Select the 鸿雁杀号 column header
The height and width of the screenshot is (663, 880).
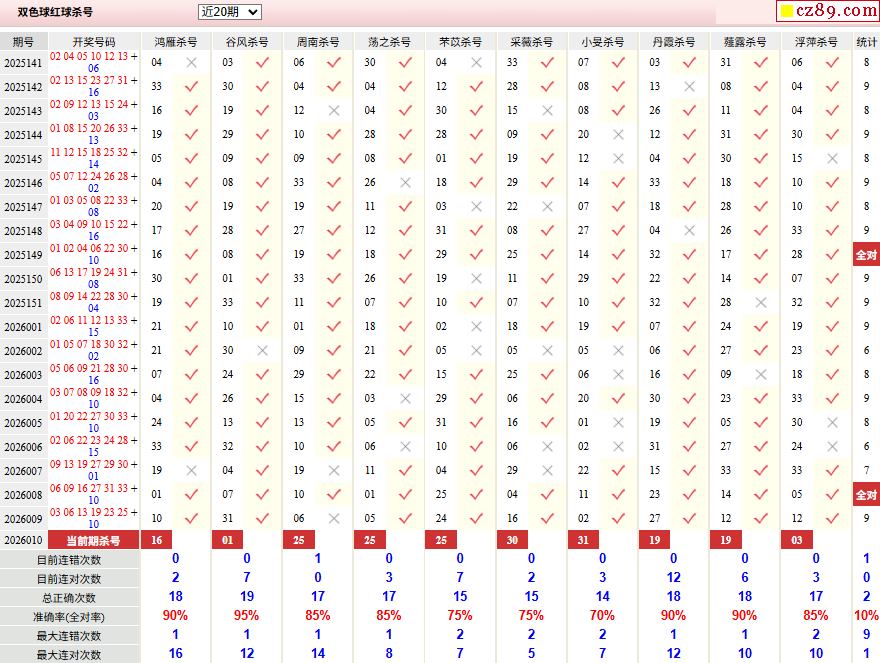(x=175, y=42)
